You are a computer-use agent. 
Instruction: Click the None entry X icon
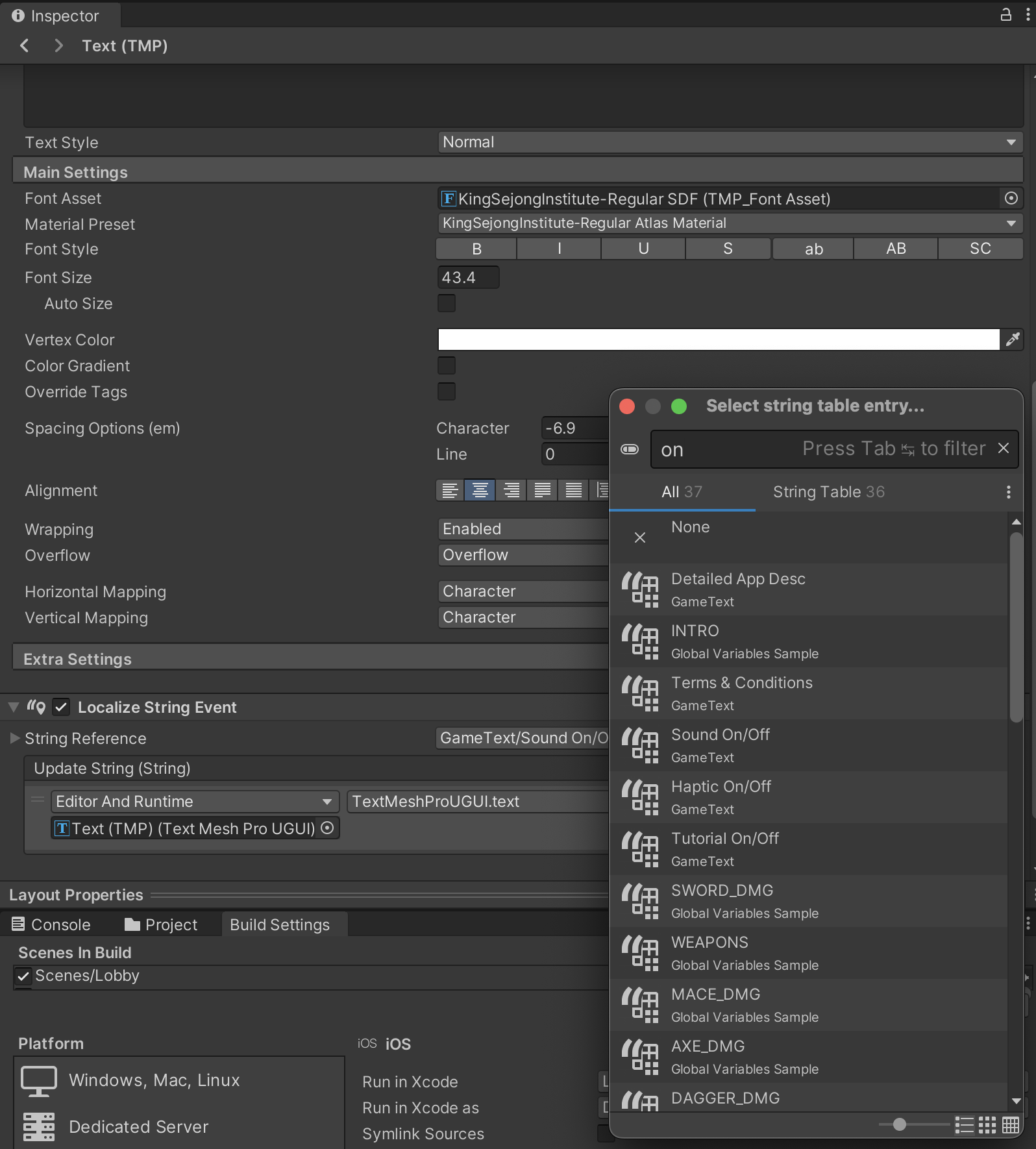(640, 537)
